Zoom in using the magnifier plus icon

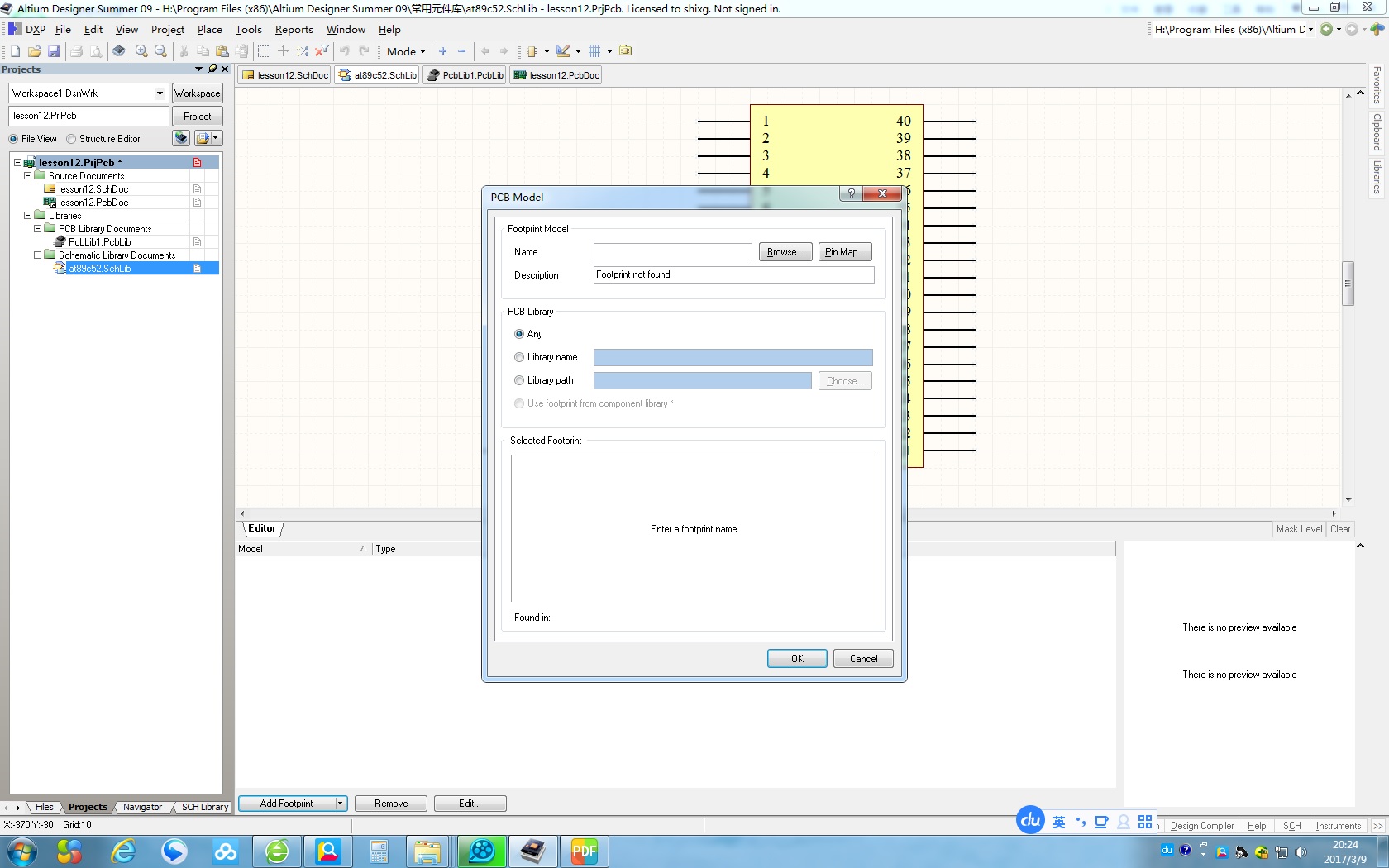(x=141, y=51)
